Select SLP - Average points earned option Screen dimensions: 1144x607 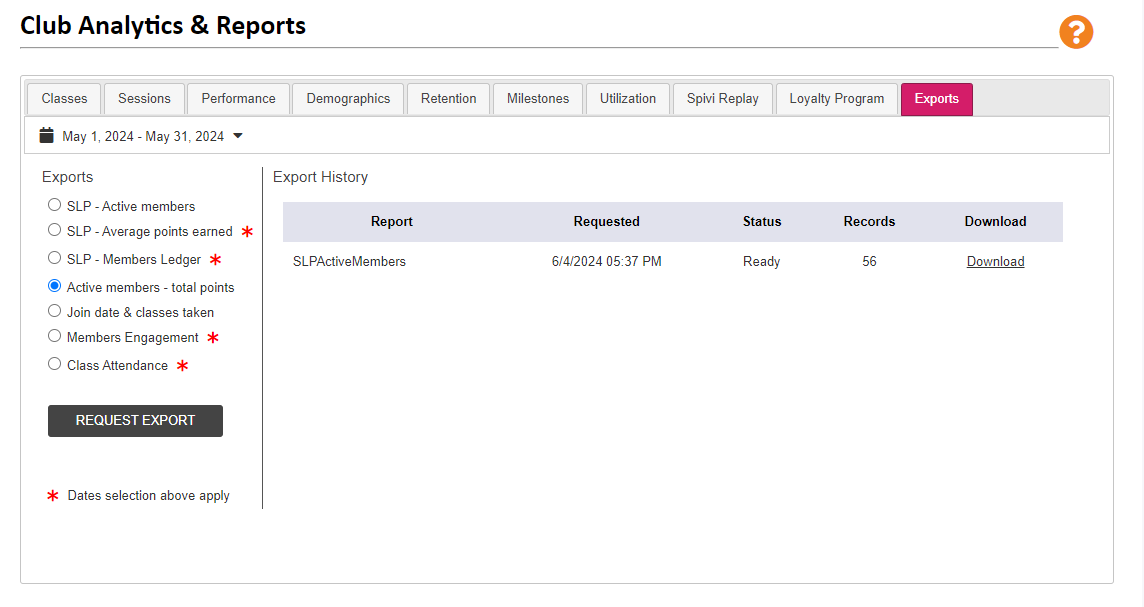pos(54,231)
